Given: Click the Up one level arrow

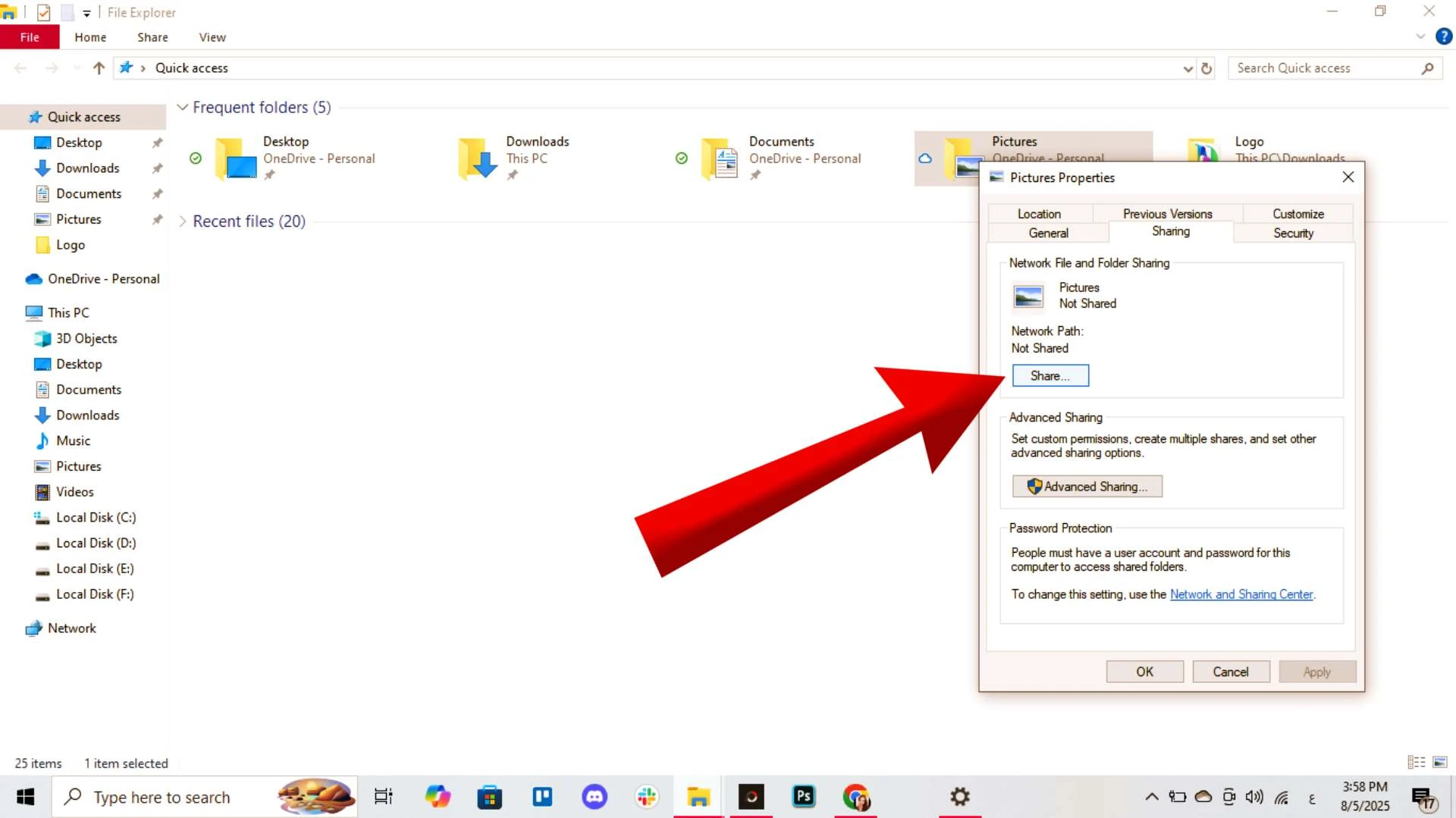Looking at the screenshot, I should [99, 68].
